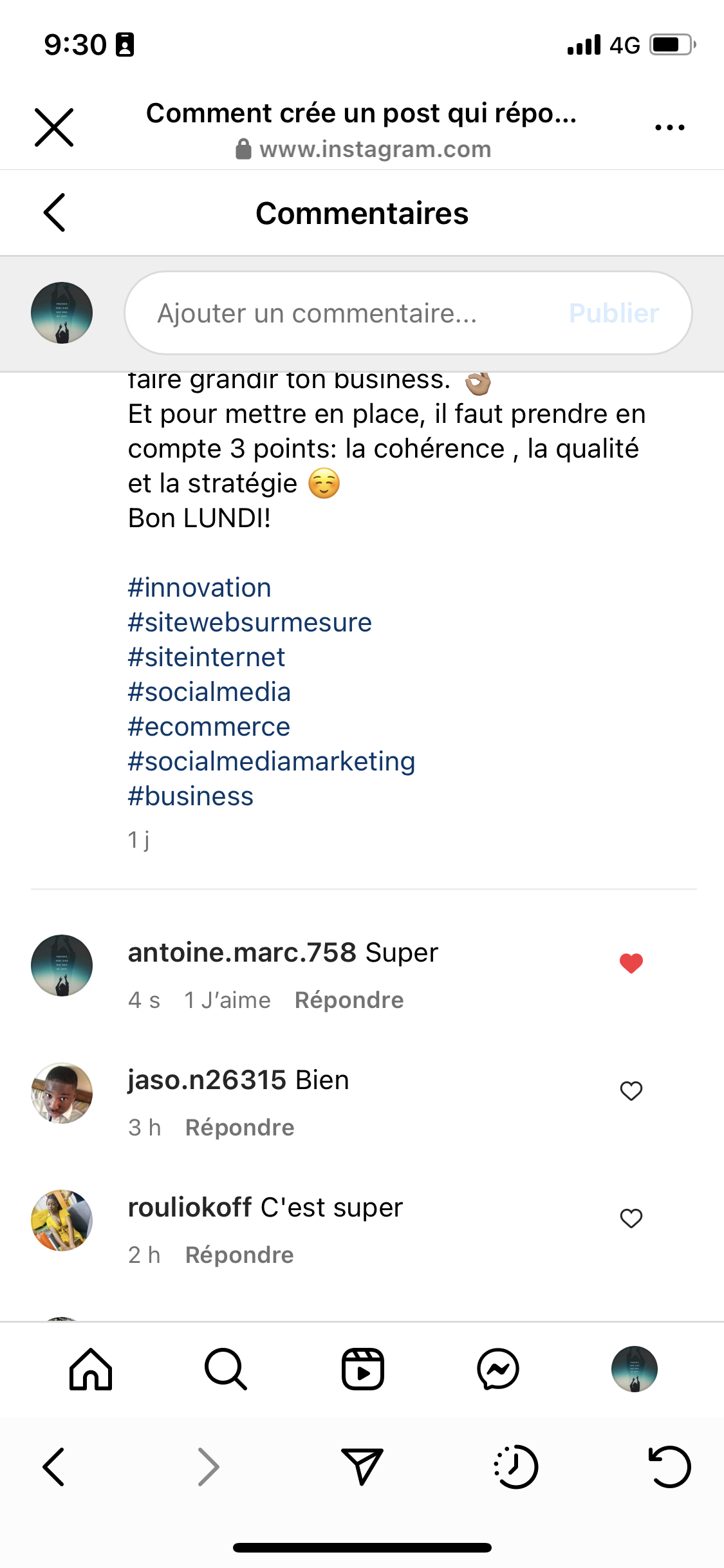View jaso.n26315's profile picture
This screenshot has width=724, height=1568.
point(62,1093)
